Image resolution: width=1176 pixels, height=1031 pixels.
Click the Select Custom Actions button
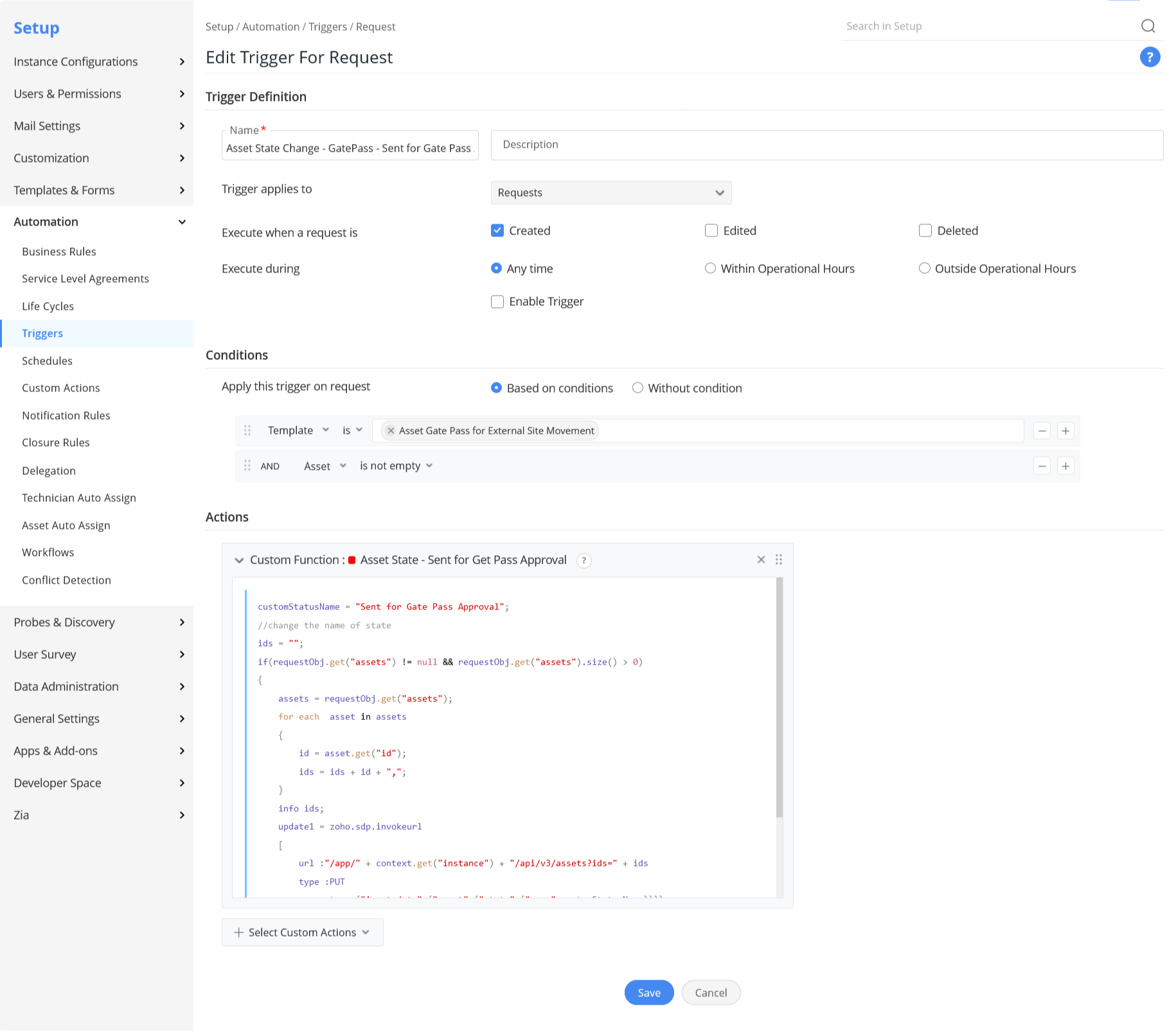(302, 932)
